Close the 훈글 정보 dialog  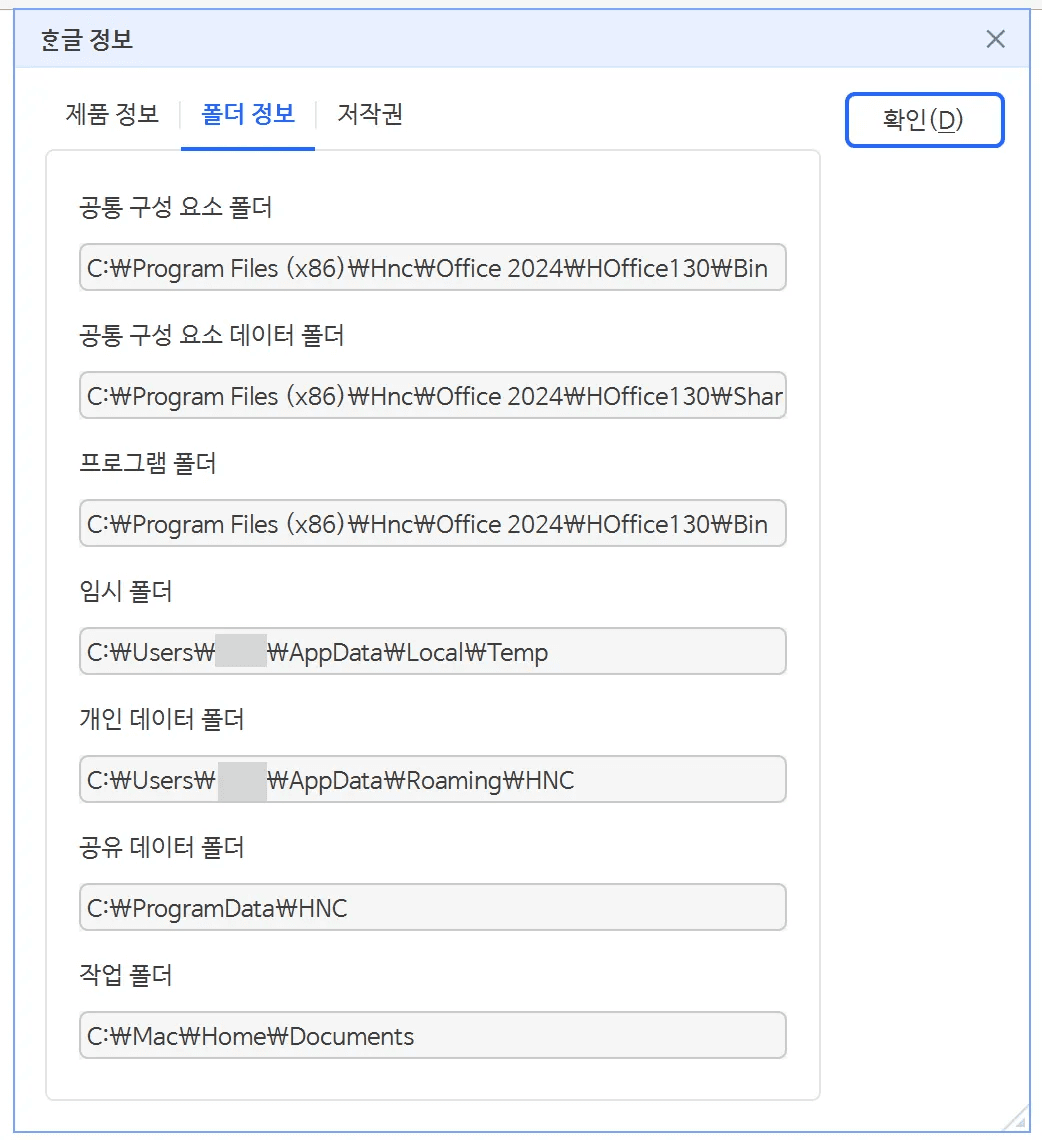point(995,39)
